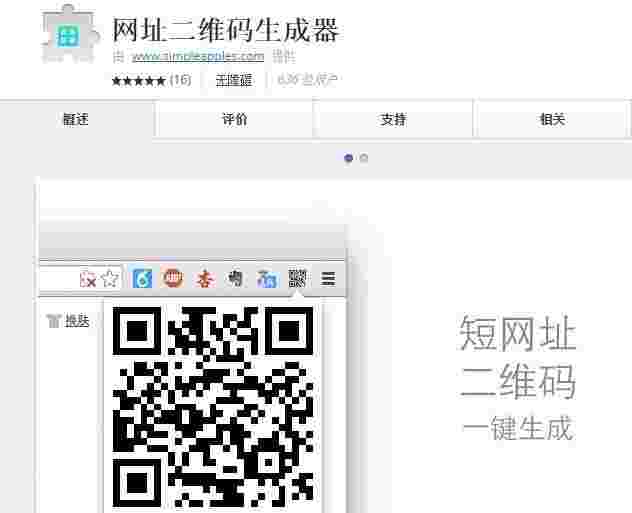Click the blue extension icon in toolbar
The image size is (632, 513).
tap(142, 278)
